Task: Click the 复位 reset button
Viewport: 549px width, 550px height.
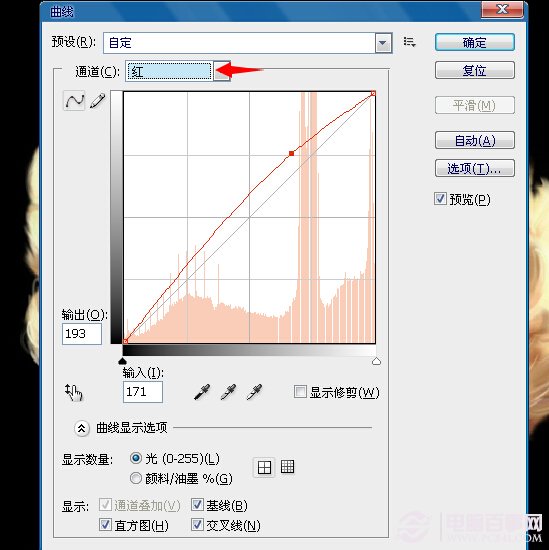Action: (475, 71)
